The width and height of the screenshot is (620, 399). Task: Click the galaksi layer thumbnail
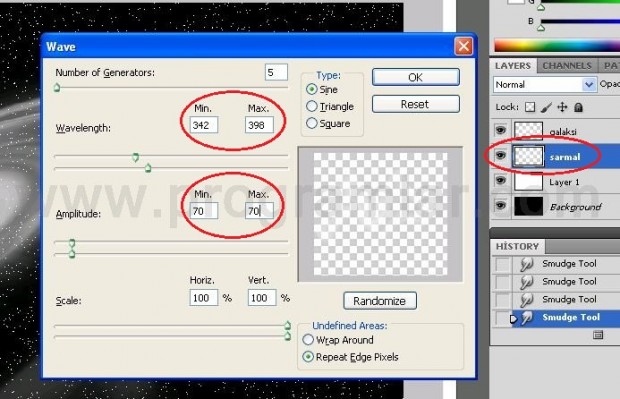coord(528,131)
